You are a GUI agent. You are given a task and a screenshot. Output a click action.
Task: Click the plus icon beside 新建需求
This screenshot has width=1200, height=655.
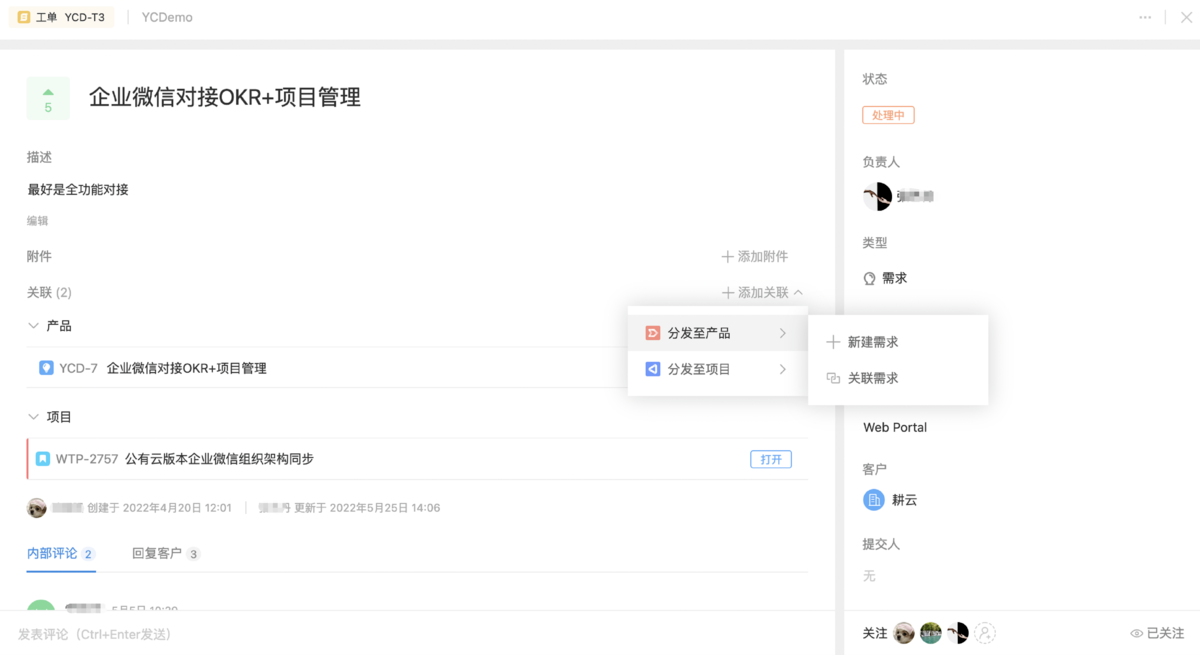click(x=832, y=342)
